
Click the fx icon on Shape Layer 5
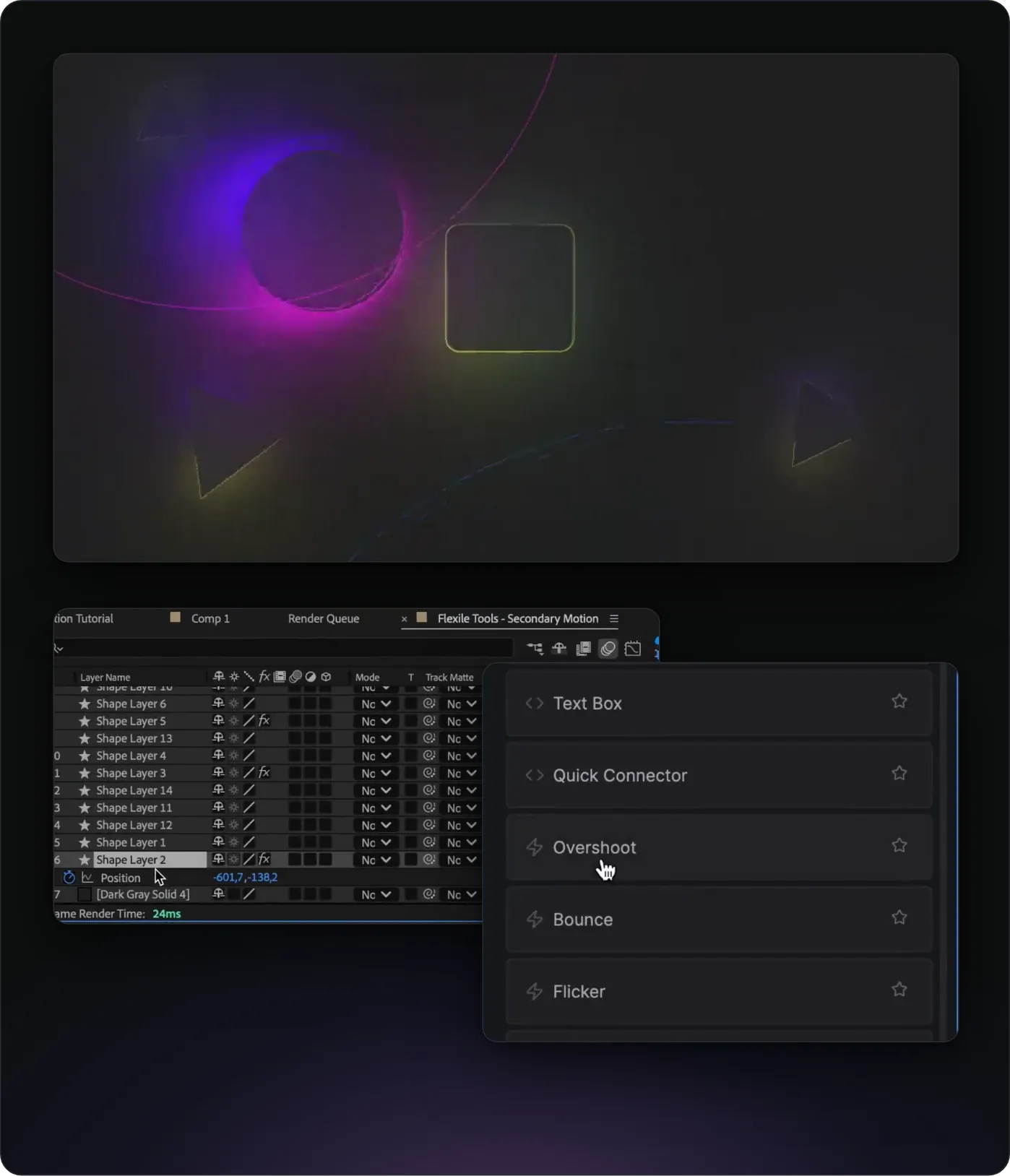(264, 721)
